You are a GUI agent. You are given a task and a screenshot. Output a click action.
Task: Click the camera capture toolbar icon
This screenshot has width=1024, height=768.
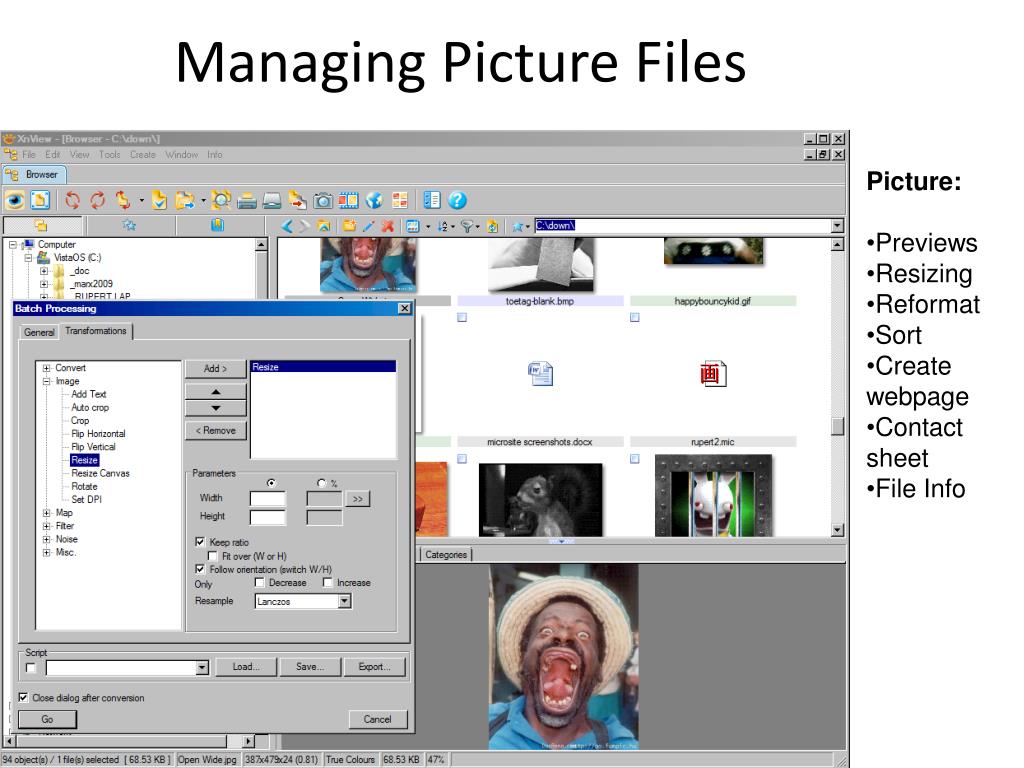tap(323, 200)
